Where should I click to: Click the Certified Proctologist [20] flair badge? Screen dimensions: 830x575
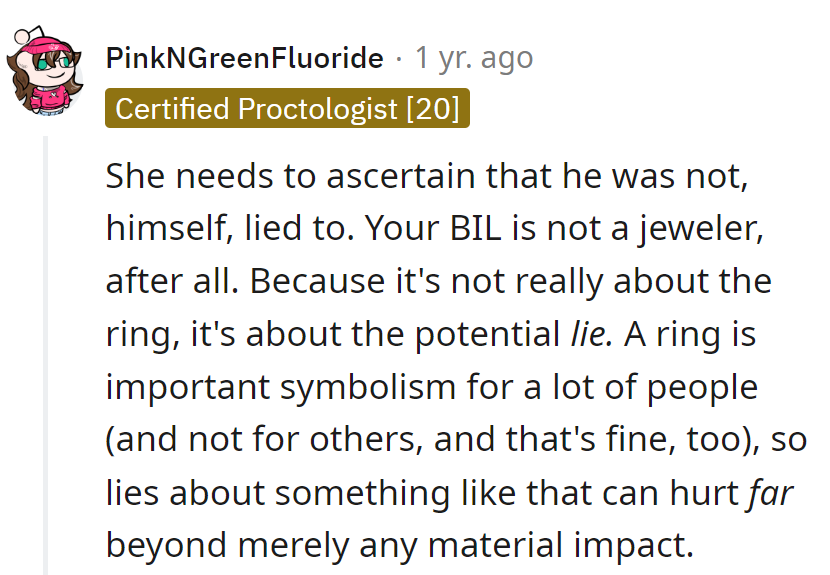[x=287, y=108]
